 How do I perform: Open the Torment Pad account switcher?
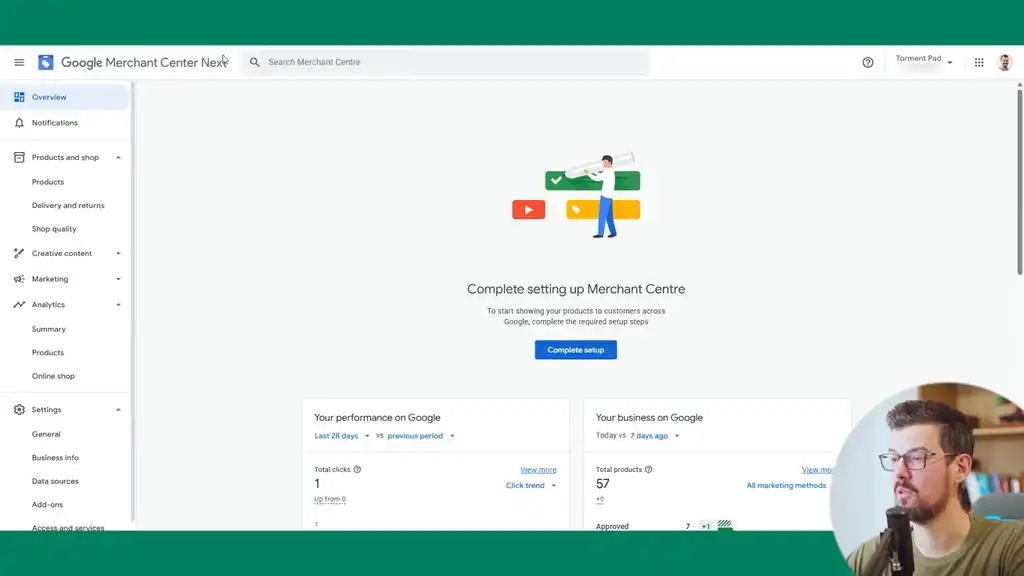coord(922,61)
